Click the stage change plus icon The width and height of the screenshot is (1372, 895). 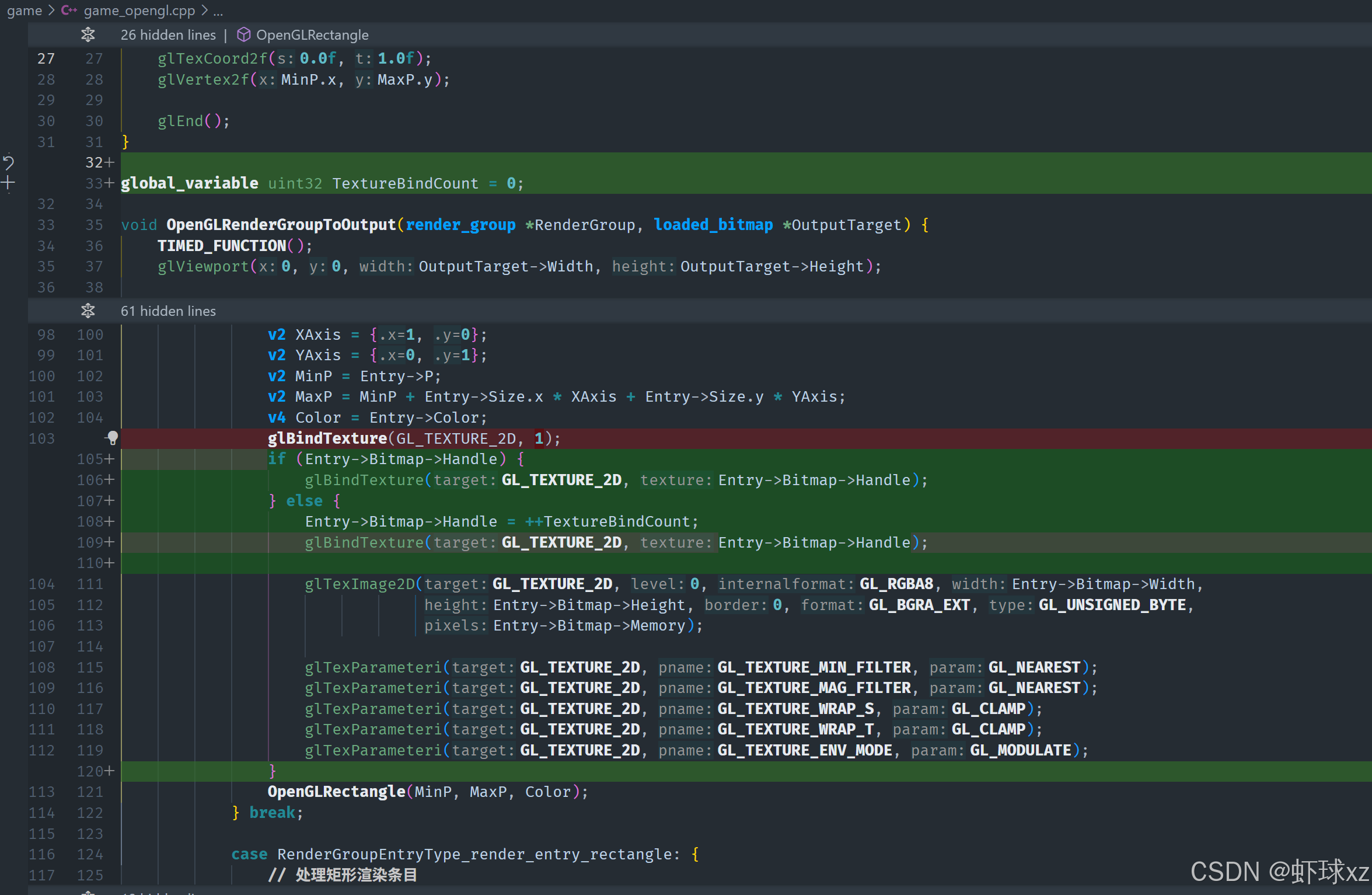[x=8, y=183]
